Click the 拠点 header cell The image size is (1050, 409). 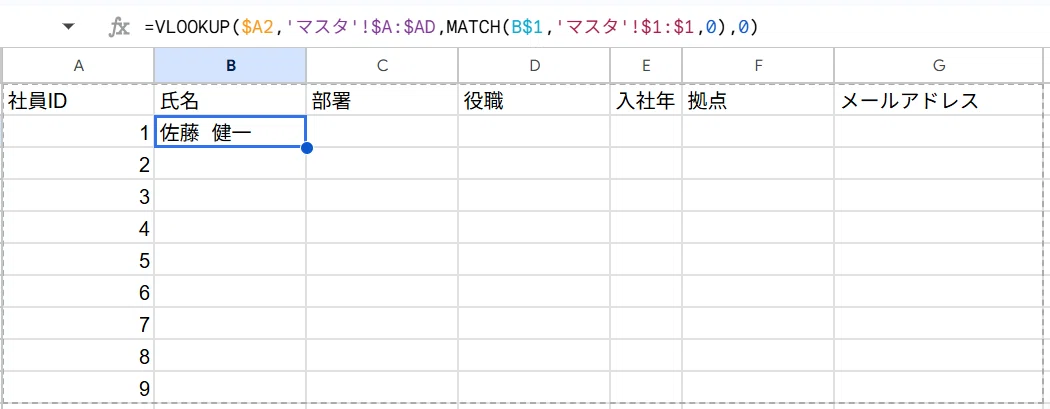[x=758, y=100]
